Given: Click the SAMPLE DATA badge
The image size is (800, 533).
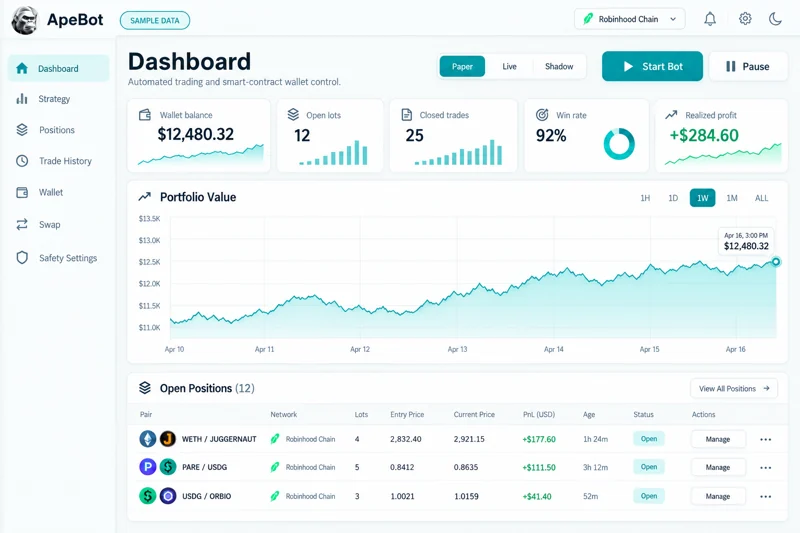Looking at the screenshot, I should pos(155,20).
